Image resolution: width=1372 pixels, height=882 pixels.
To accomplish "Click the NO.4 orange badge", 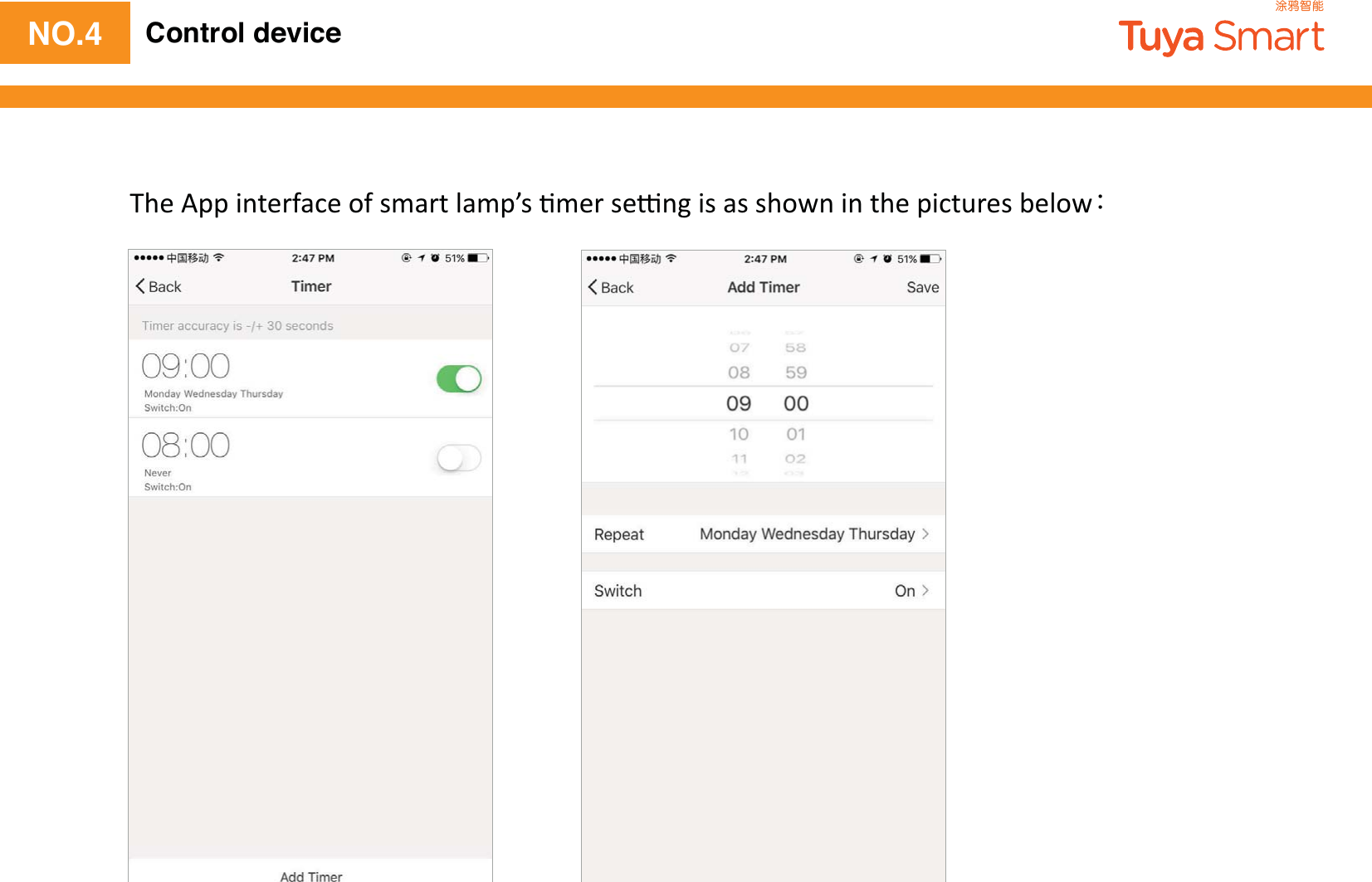I will [65, 32].
